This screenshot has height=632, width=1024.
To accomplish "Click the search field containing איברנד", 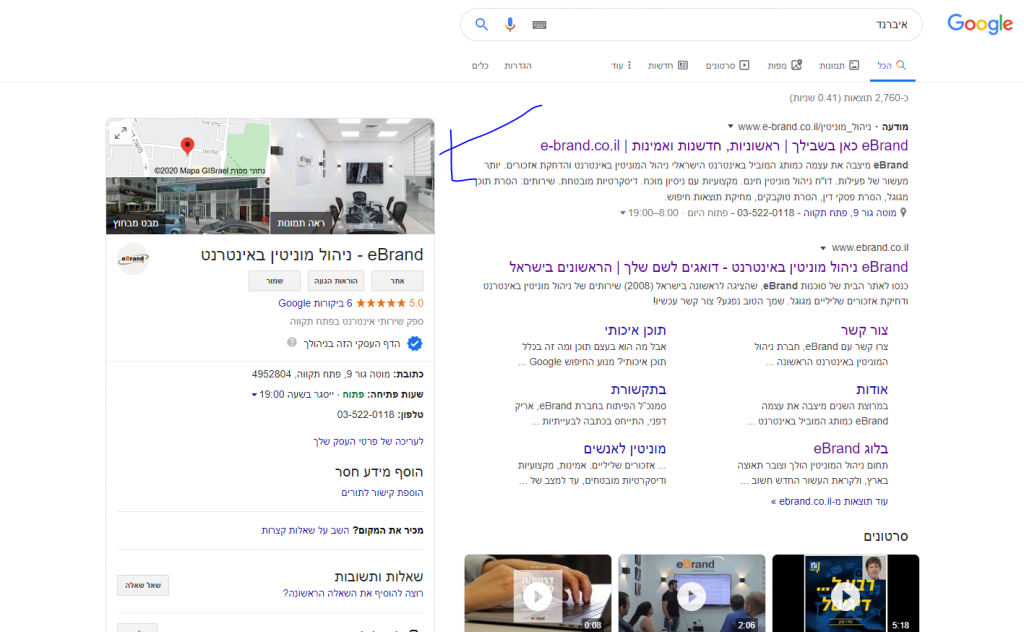I will click(x=692, y=25).
